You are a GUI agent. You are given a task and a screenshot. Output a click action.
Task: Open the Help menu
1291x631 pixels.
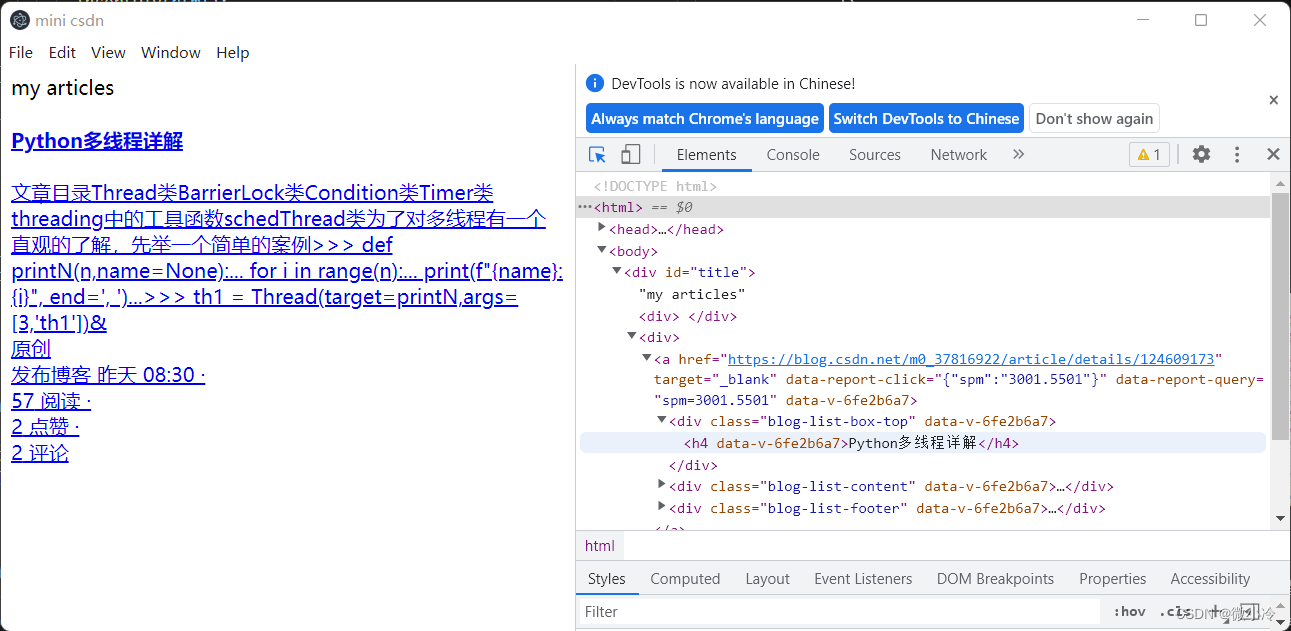pyautogui.click(x=233, y=53)
